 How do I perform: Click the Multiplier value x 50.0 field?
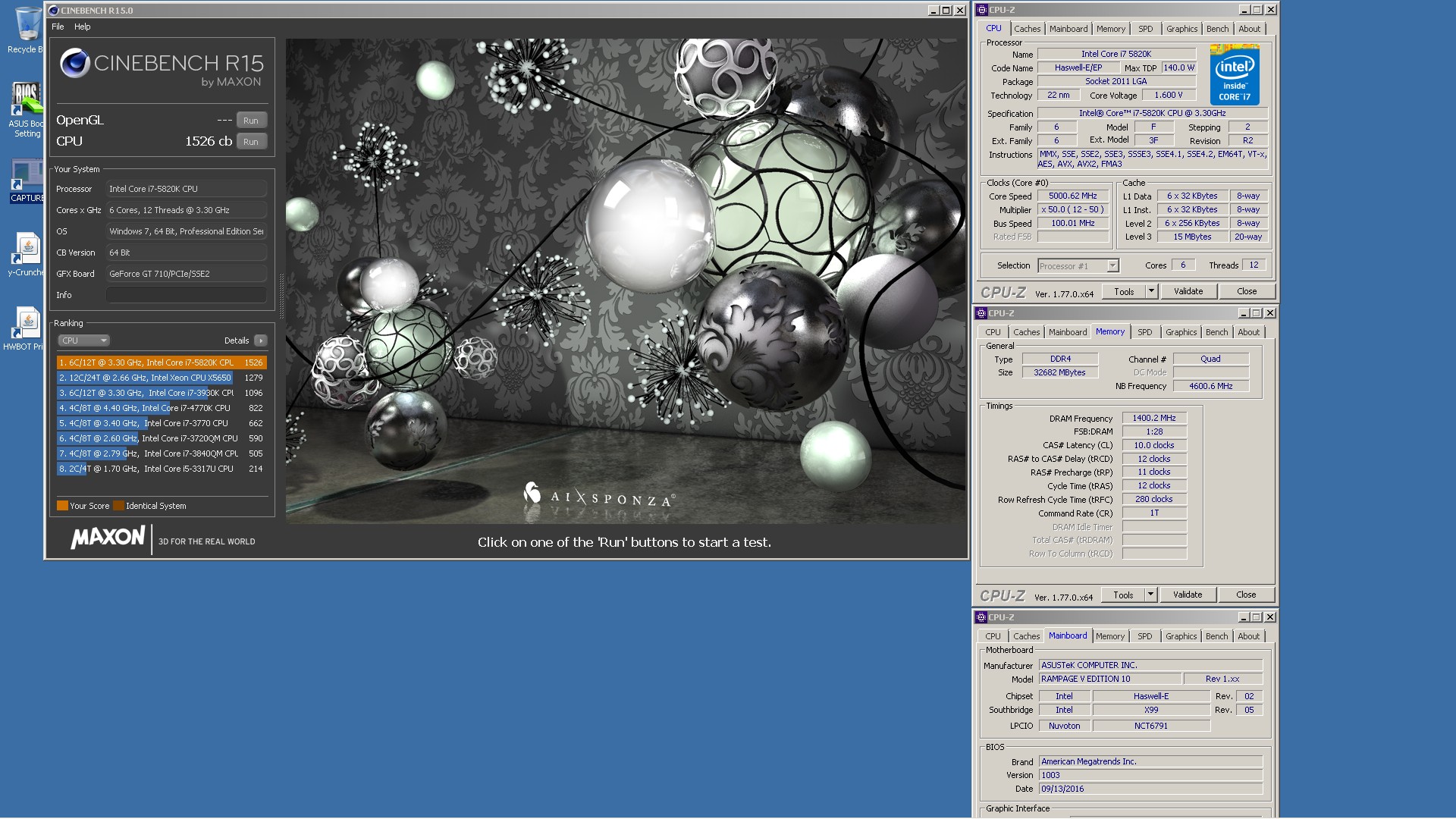pyautogui.click(x=1073, y=209)
